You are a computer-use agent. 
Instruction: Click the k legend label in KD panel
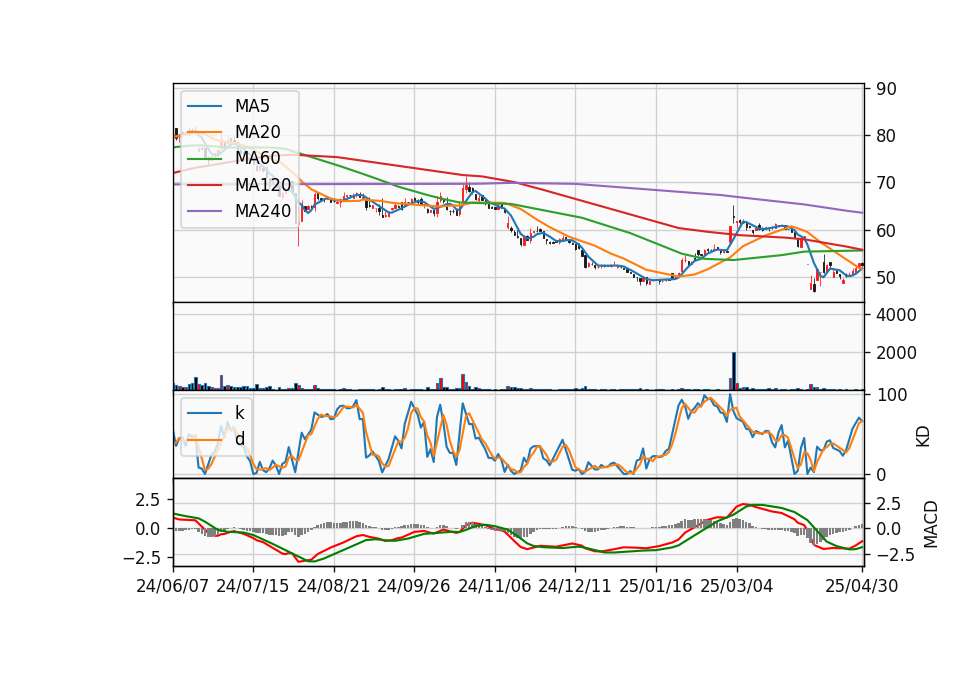coord(239,413)
